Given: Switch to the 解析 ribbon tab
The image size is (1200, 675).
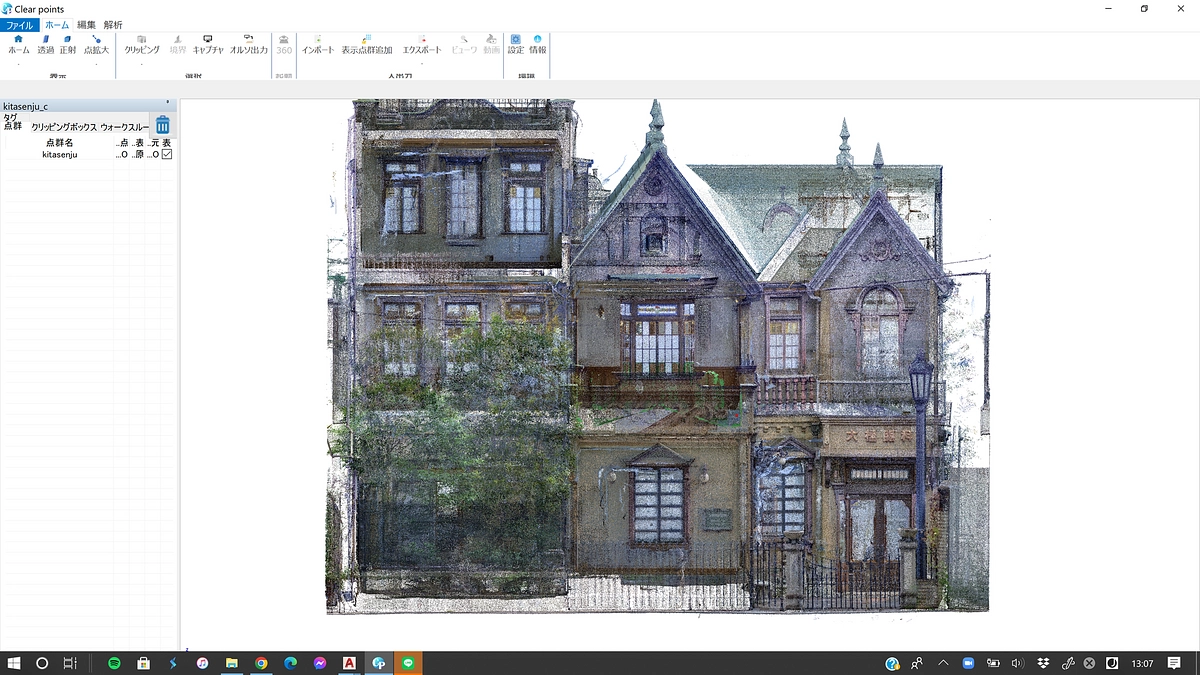Looking at the screenshot, I should (x=113, y=25).
